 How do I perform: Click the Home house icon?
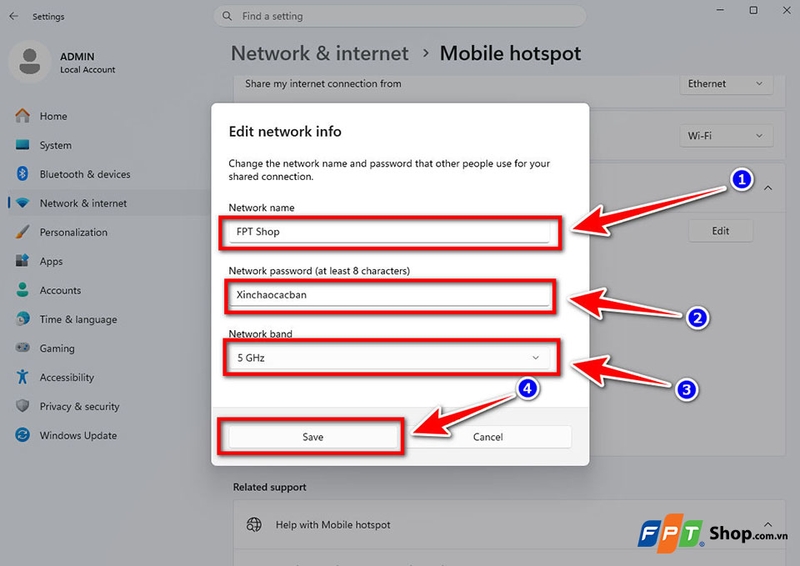[22, 116]
